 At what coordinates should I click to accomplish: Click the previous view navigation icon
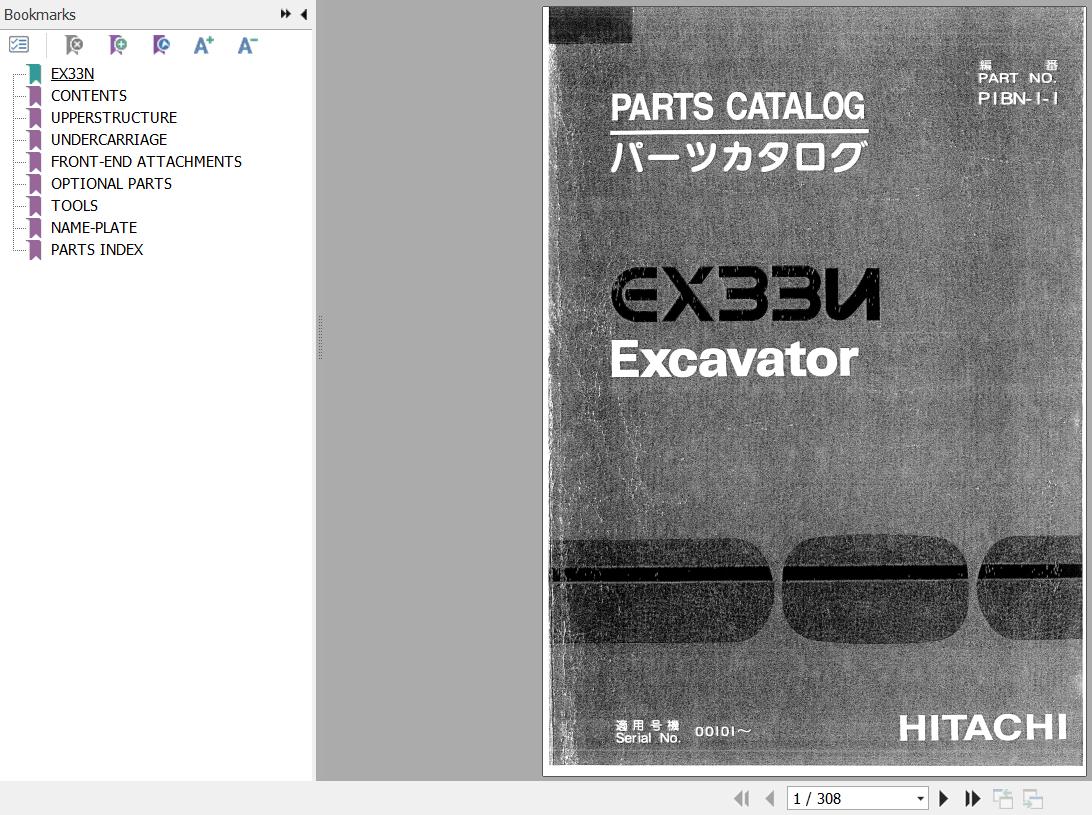1003,798
